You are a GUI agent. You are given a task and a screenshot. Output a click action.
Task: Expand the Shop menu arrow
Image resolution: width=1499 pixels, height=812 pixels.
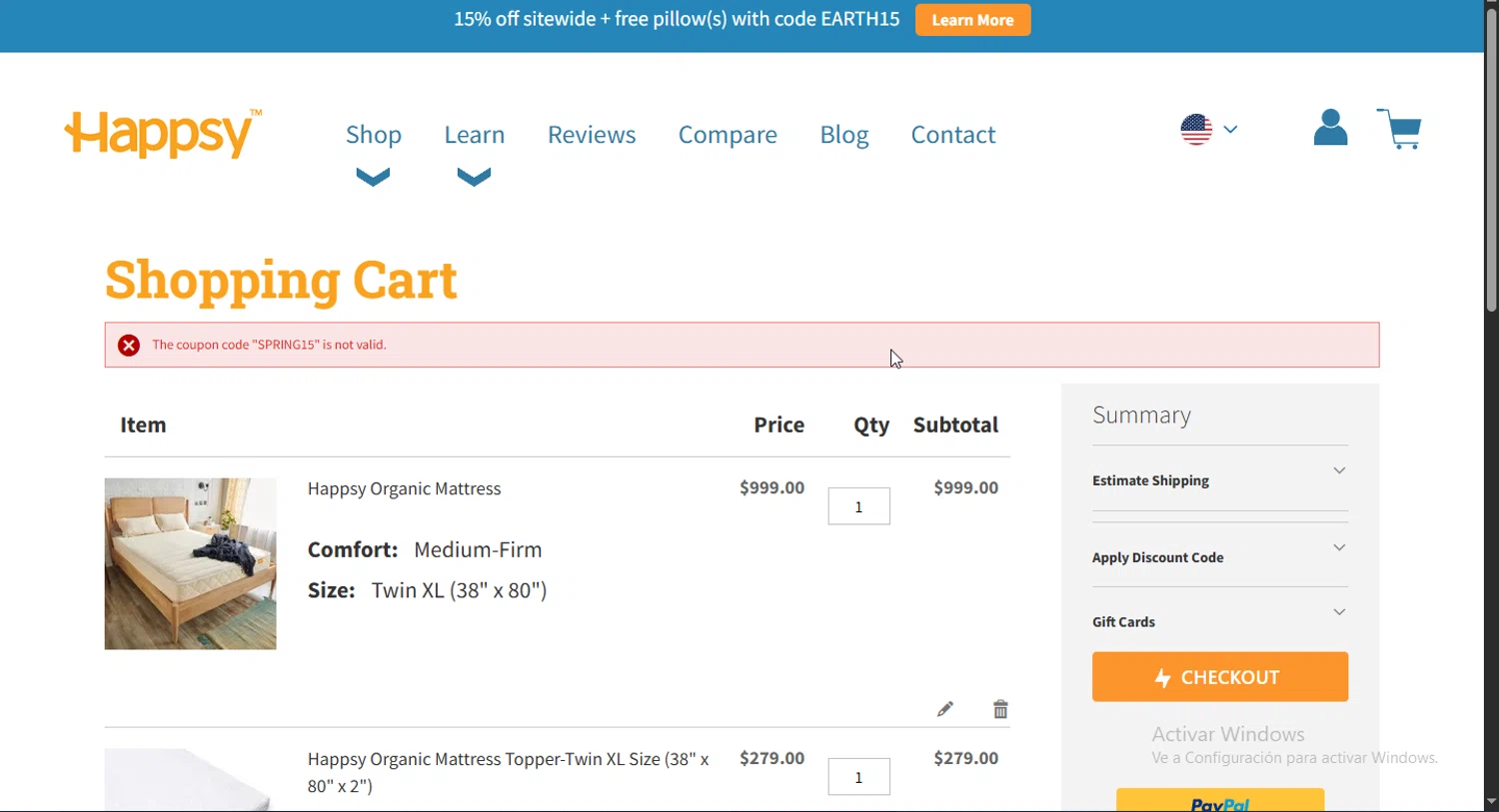(373, 177)
